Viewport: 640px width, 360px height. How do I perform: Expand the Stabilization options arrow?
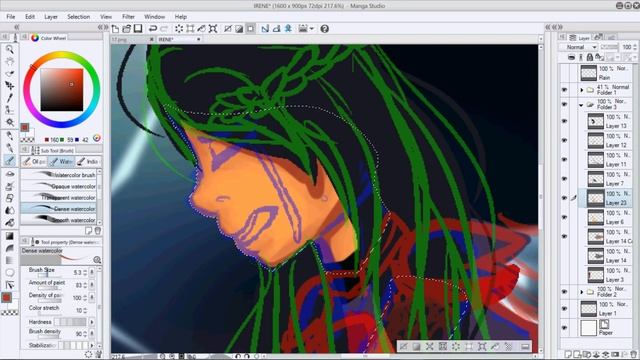point(92,345)
